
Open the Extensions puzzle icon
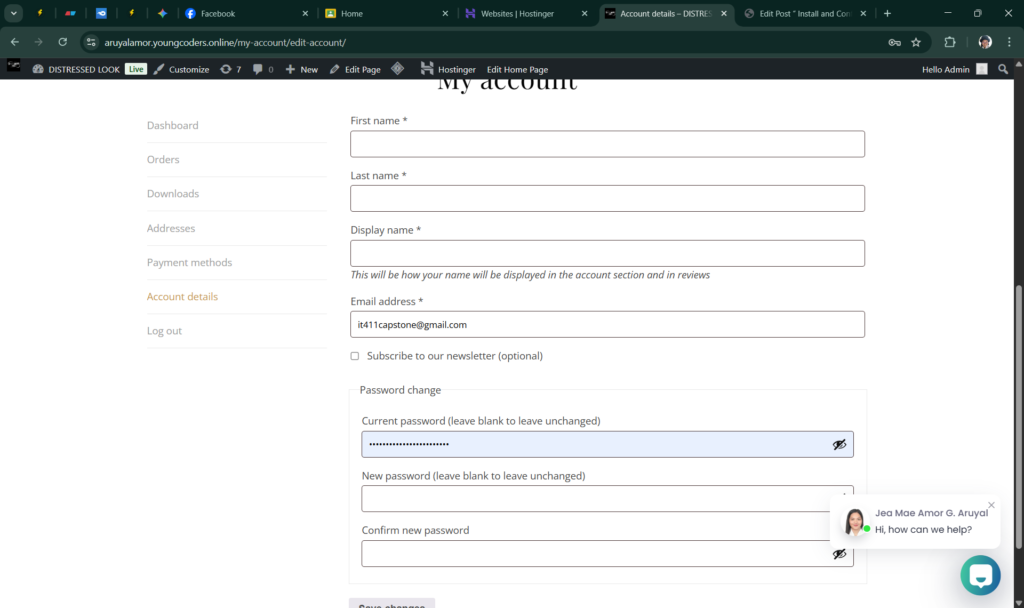[x=950, y=42]
